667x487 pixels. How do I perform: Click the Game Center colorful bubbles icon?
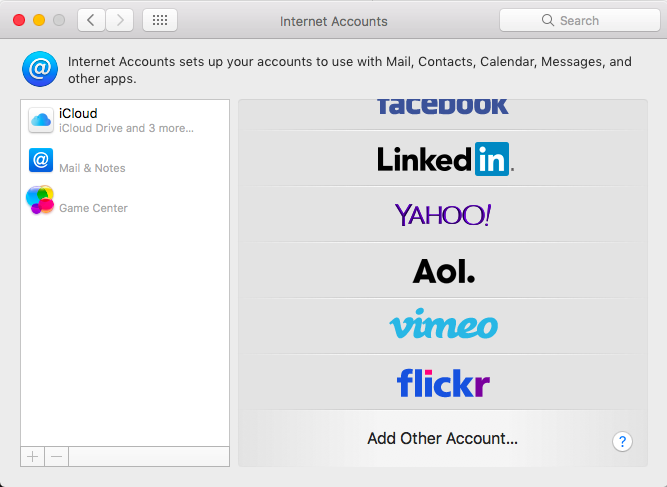pyautogui.click(x=40, y=199)
